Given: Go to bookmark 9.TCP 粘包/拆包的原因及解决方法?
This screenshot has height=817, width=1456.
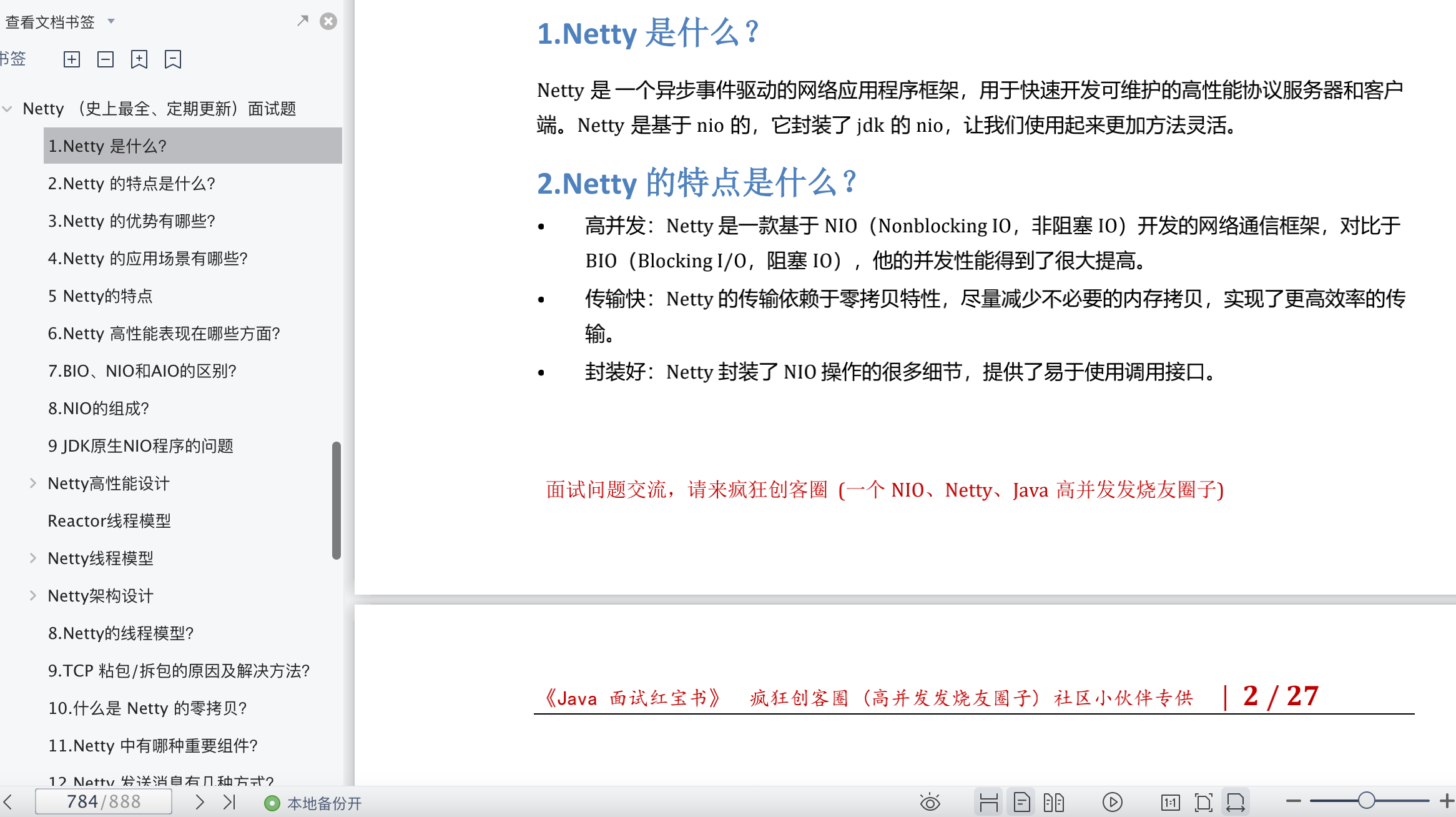Looking at the screenshot, I should pyautogui.click(x=179, y=670).
